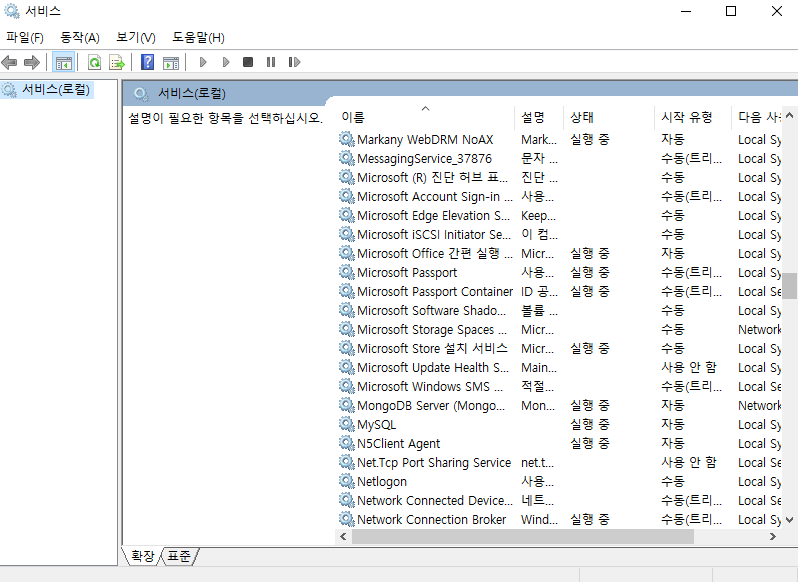Select the MySQL service

tap(559, 424)
